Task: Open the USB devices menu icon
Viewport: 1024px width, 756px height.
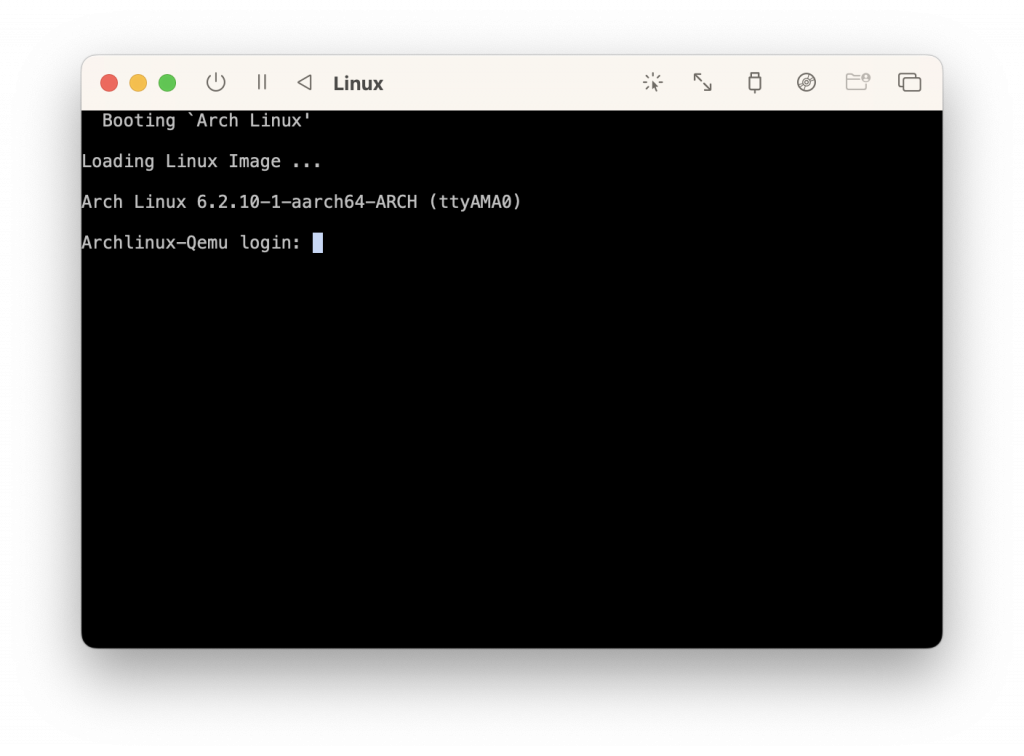Action: [x=755, y=83]
